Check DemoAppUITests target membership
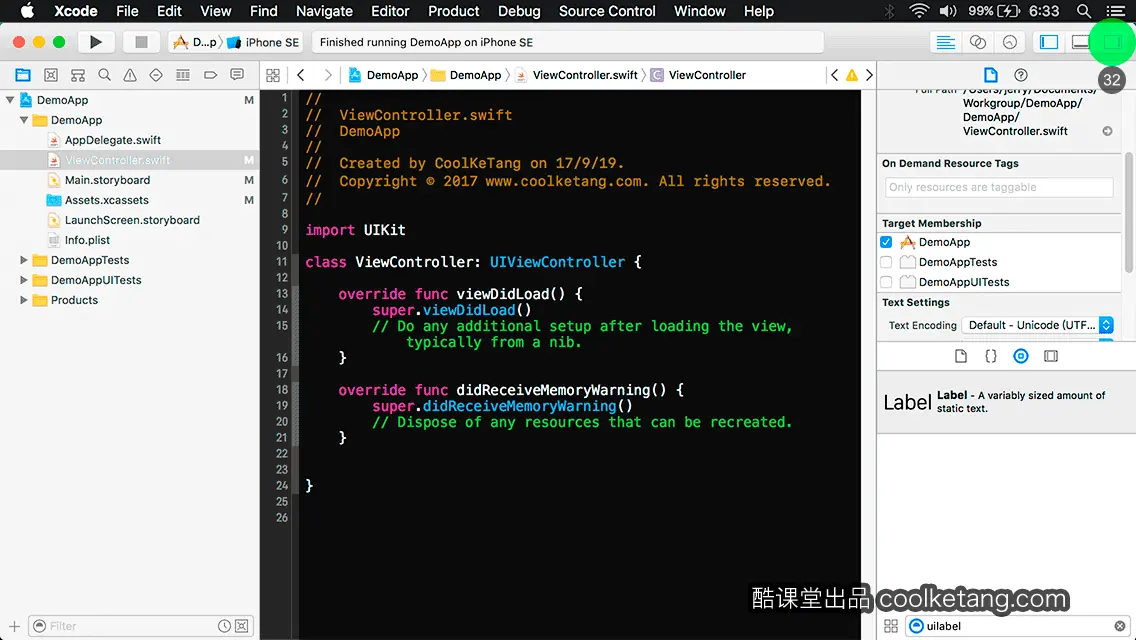 pos(886,282)
